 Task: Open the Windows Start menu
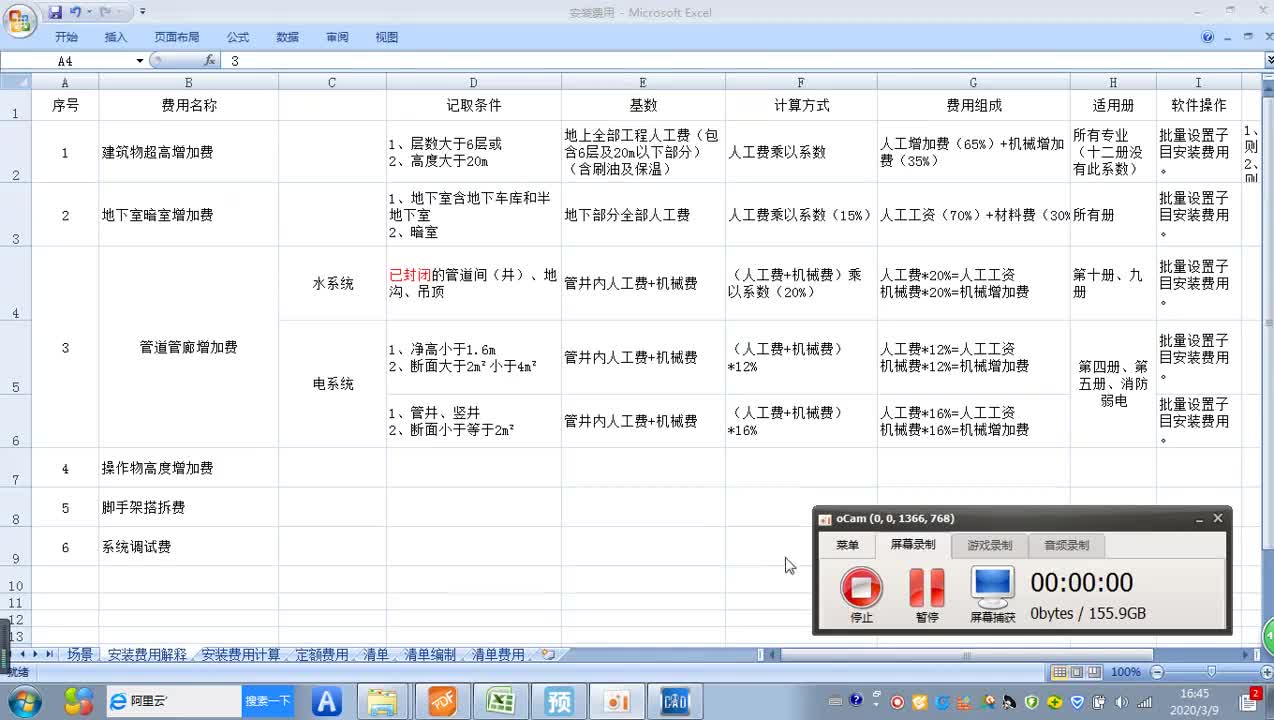click(x=24, y=701)
